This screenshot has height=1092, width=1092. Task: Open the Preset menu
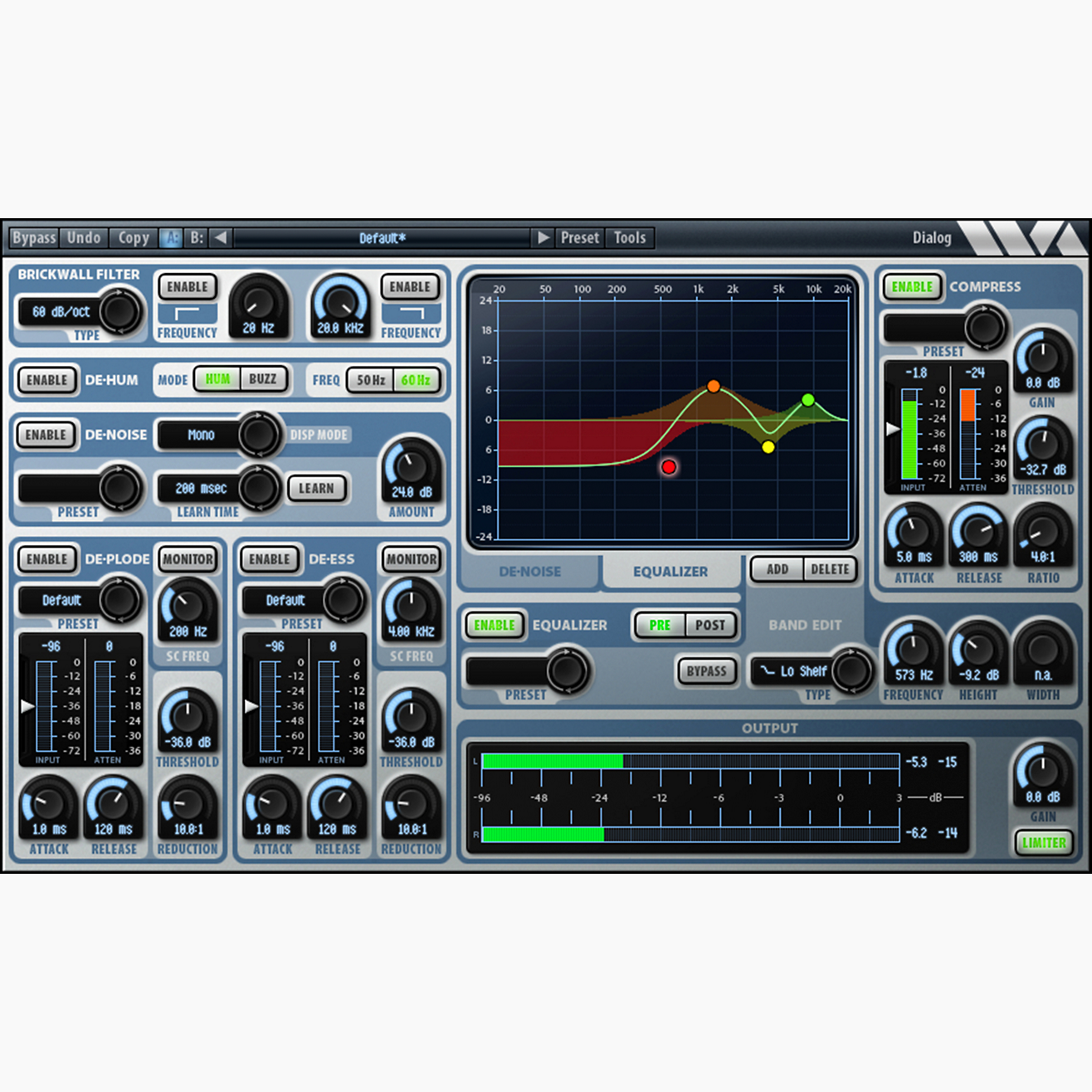pyautogui.click(x=579, y=238)
